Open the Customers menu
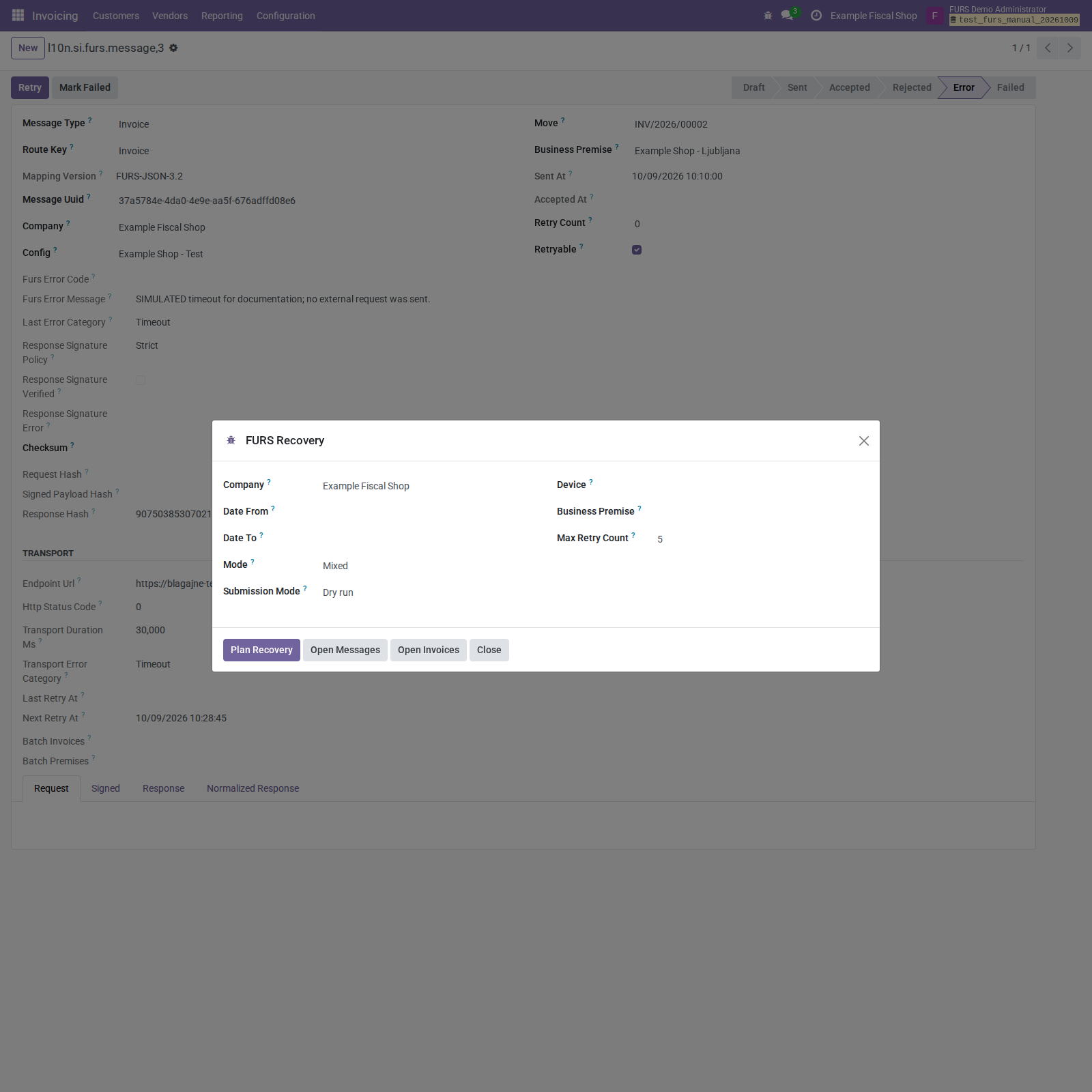The image size is (1092, 1092). click(x=116, y=16)
